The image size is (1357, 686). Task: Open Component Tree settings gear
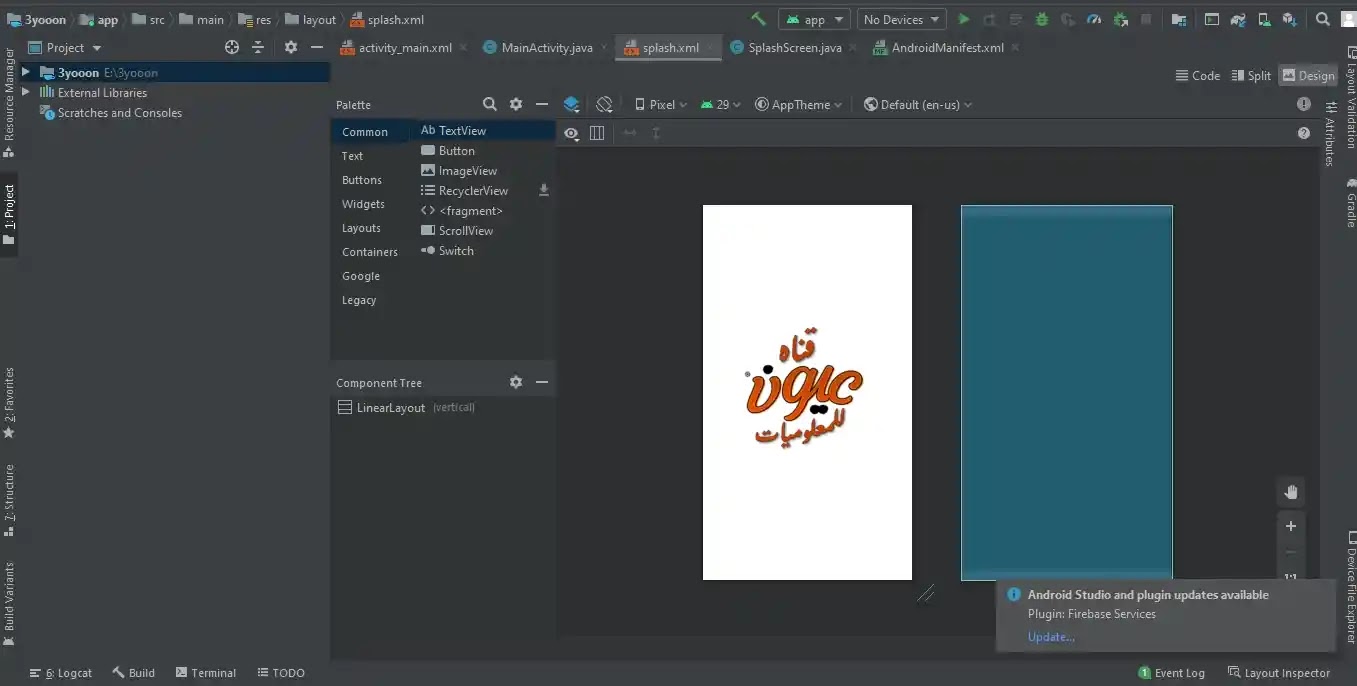click(516, 382)
